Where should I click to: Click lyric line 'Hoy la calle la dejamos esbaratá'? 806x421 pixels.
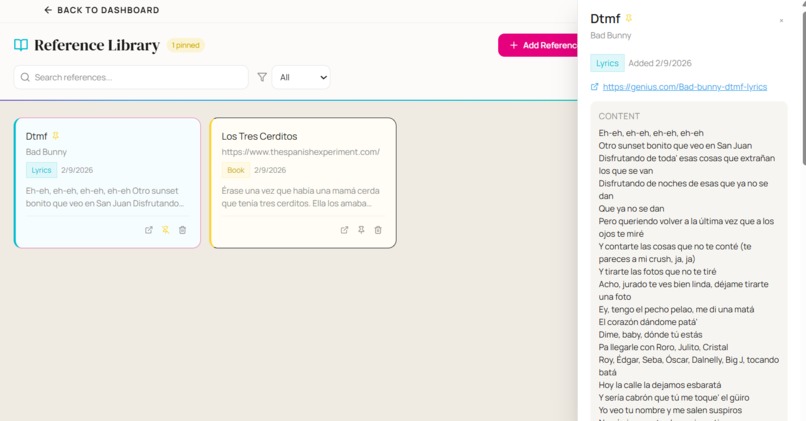tap(660, 385)
